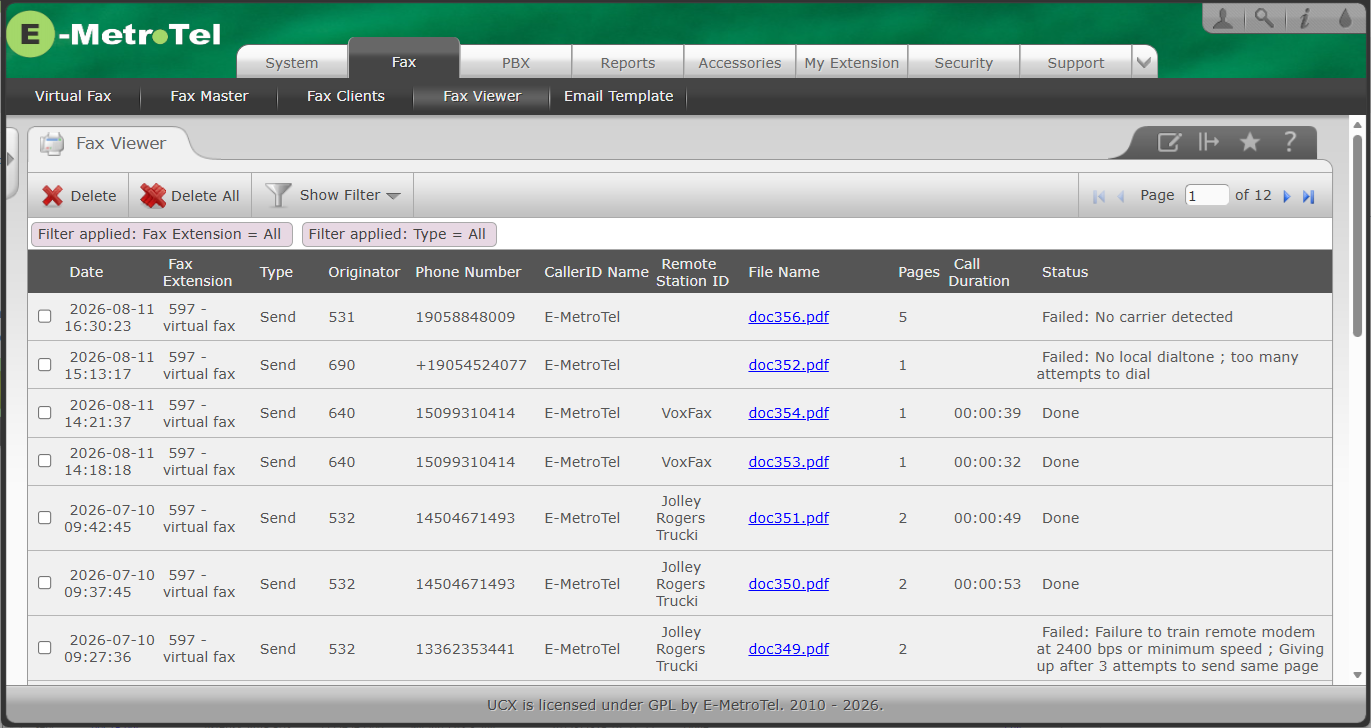The image size is (1371, 728).
Task: Open the Email Template submenu
Action: pos(619,96)
